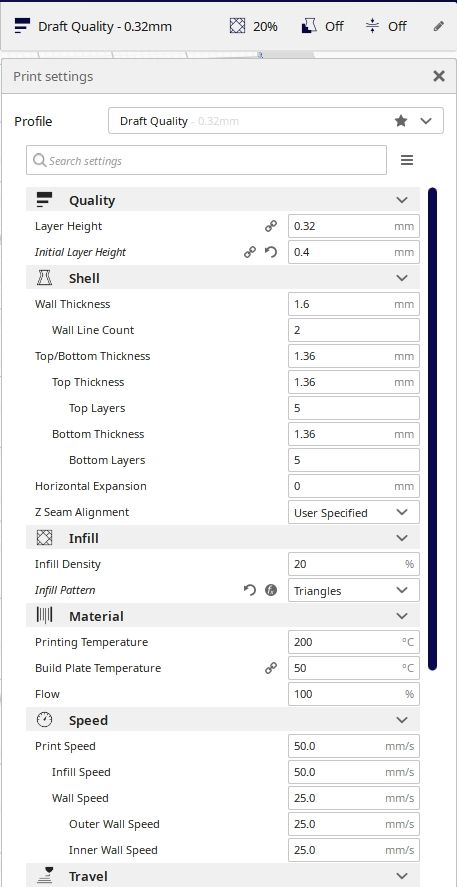Image resolution: width=457 pixels, height=887 pixels.
Task: Click the link icon beside Initial Layer Height
Action: (x=250, y=252)
